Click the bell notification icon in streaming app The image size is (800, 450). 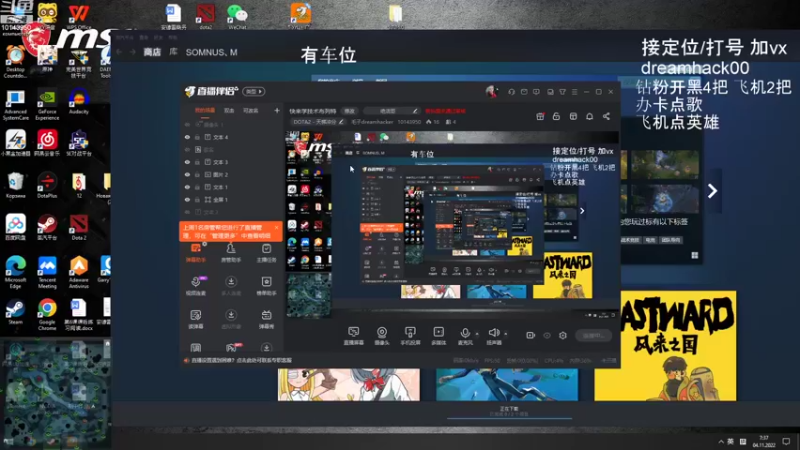tap(589, 116)
